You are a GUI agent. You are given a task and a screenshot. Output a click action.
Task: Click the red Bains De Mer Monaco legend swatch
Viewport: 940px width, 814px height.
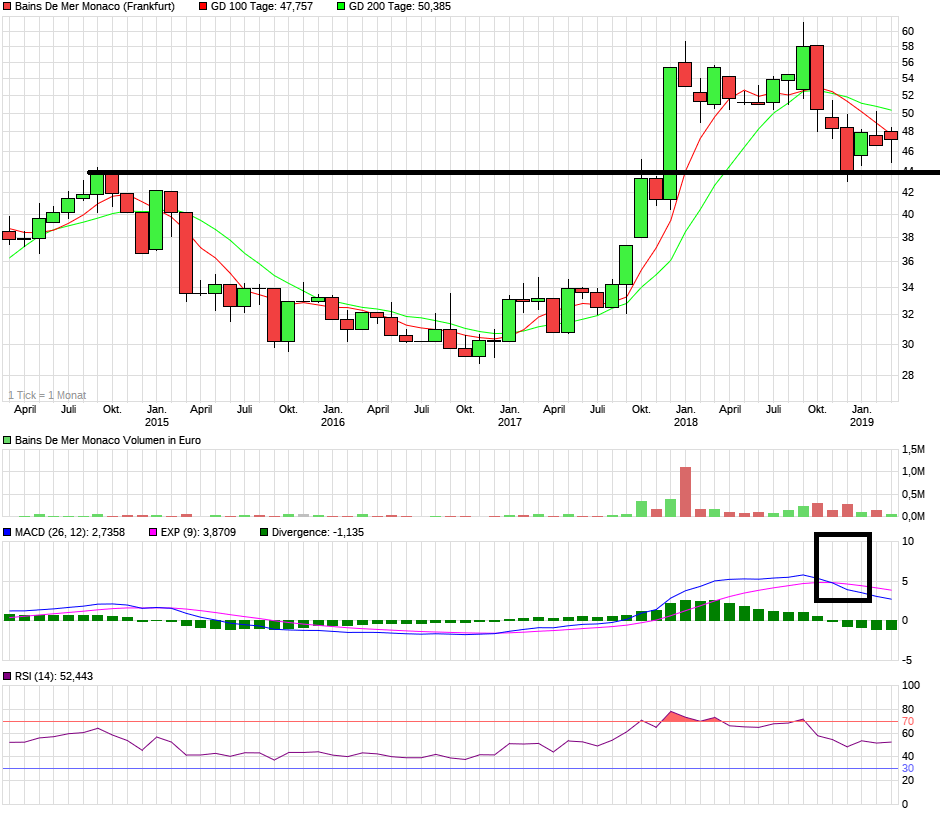click(7, 7)
